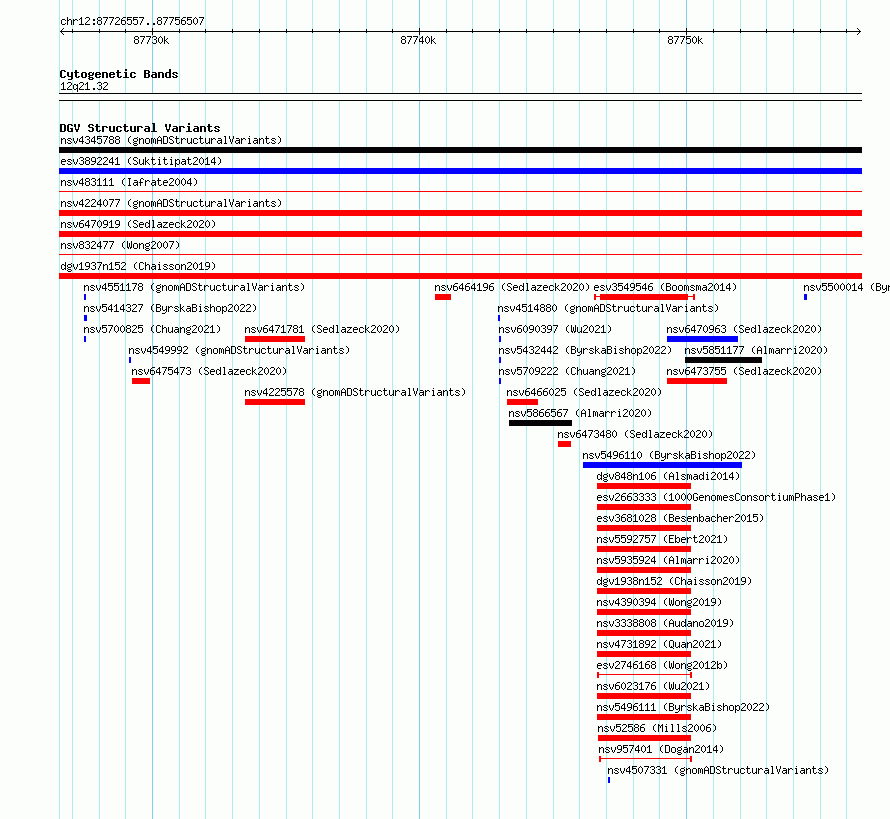Select esv2746168 (Wong2012b) label
This screenshot has height=819, width=890.
[662, 665]
